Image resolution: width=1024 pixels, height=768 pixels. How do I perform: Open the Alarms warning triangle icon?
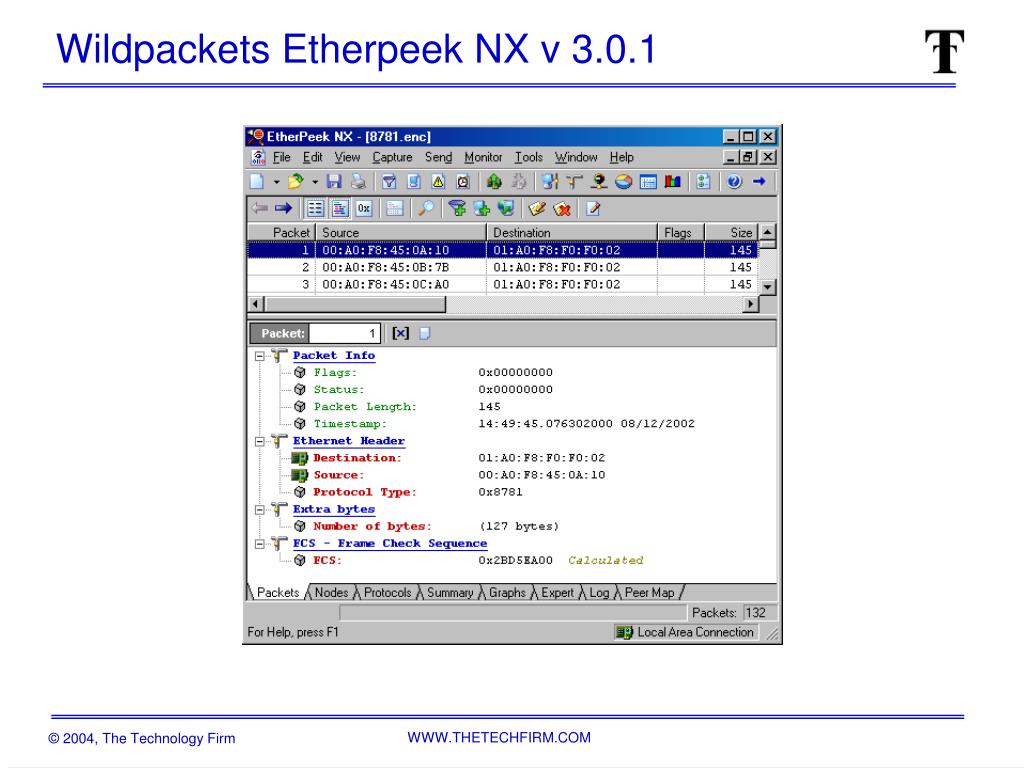[438, 182]
